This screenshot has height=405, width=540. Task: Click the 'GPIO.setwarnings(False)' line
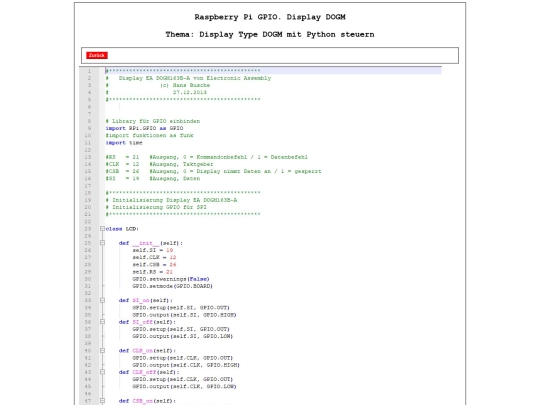pyautogui.click(x=171, y=279)
